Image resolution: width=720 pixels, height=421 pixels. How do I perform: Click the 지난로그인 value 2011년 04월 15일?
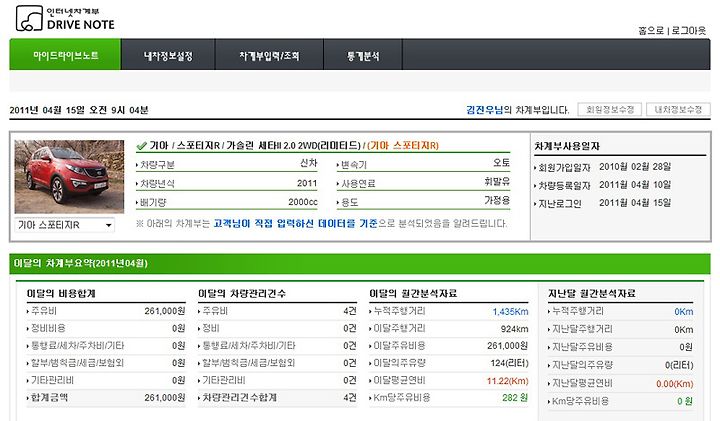pyautogui.click(x=635, y=202)
